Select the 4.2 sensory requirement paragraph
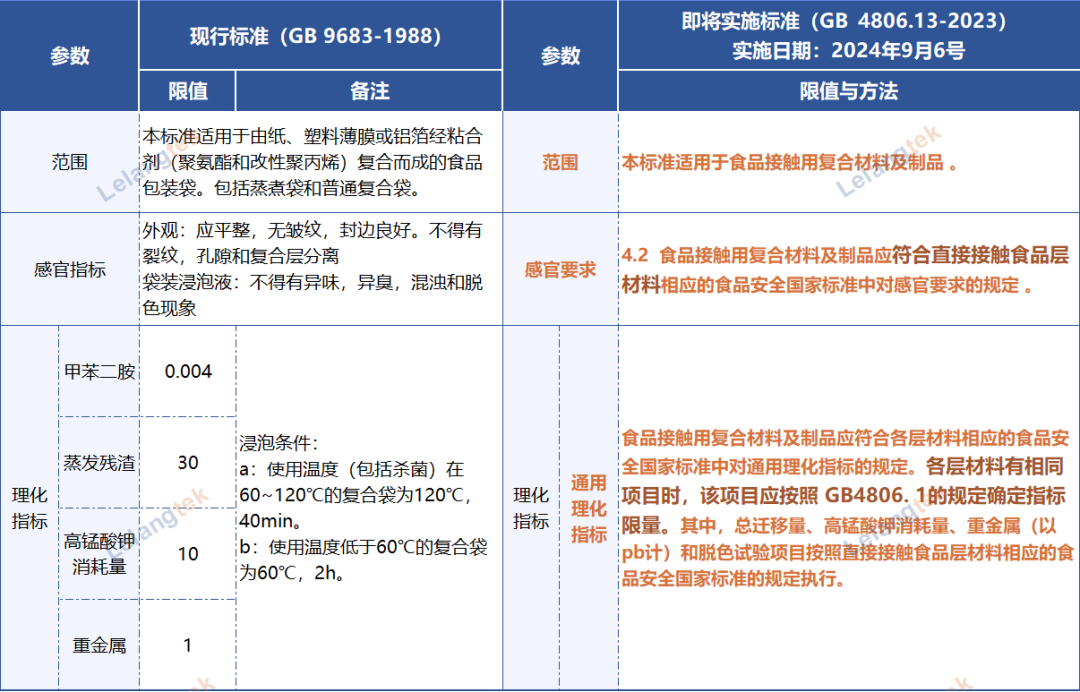Image resolution: width=1080 pixels, height=692 pixels. pyautogui.click(x=846, y=270)
